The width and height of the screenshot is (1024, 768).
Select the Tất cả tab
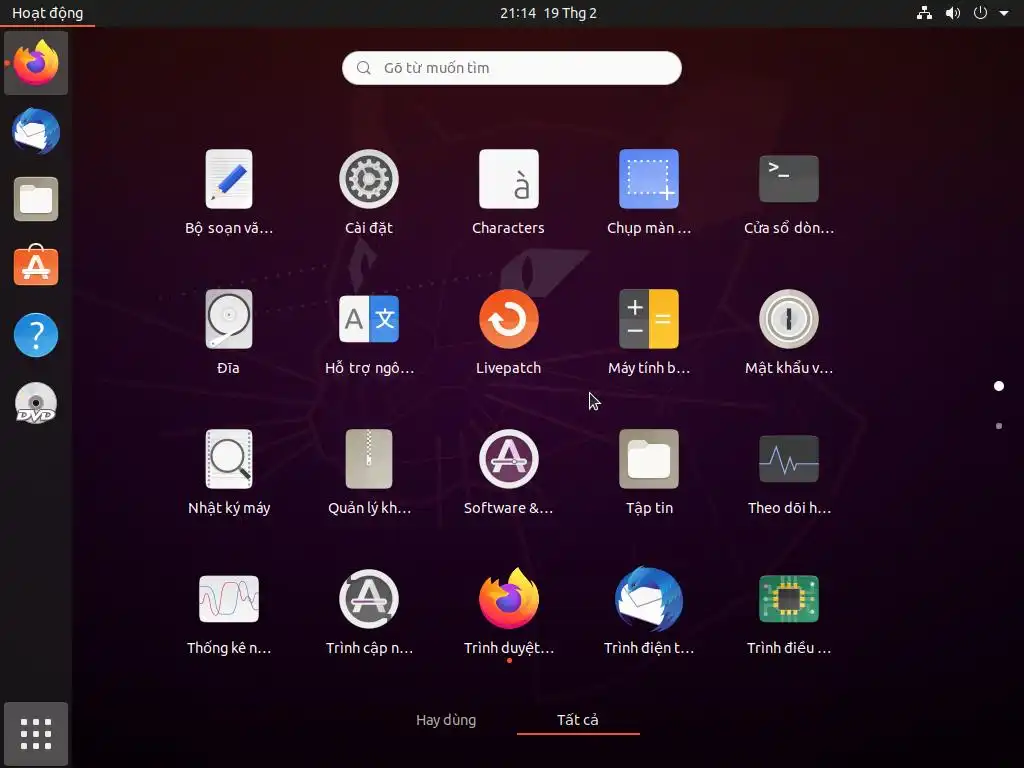coord(577,720)
